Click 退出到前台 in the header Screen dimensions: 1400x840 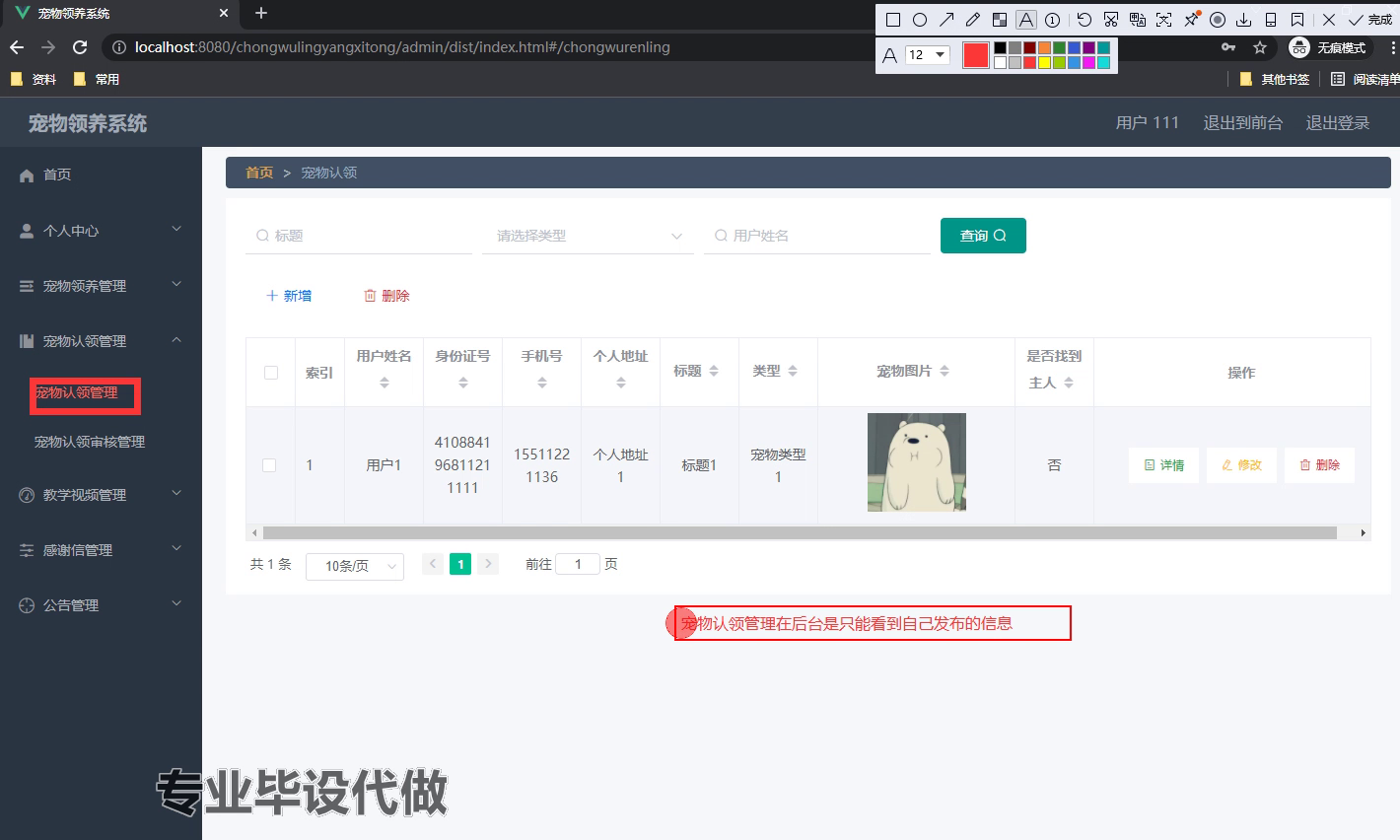(x=1242, y=122)
